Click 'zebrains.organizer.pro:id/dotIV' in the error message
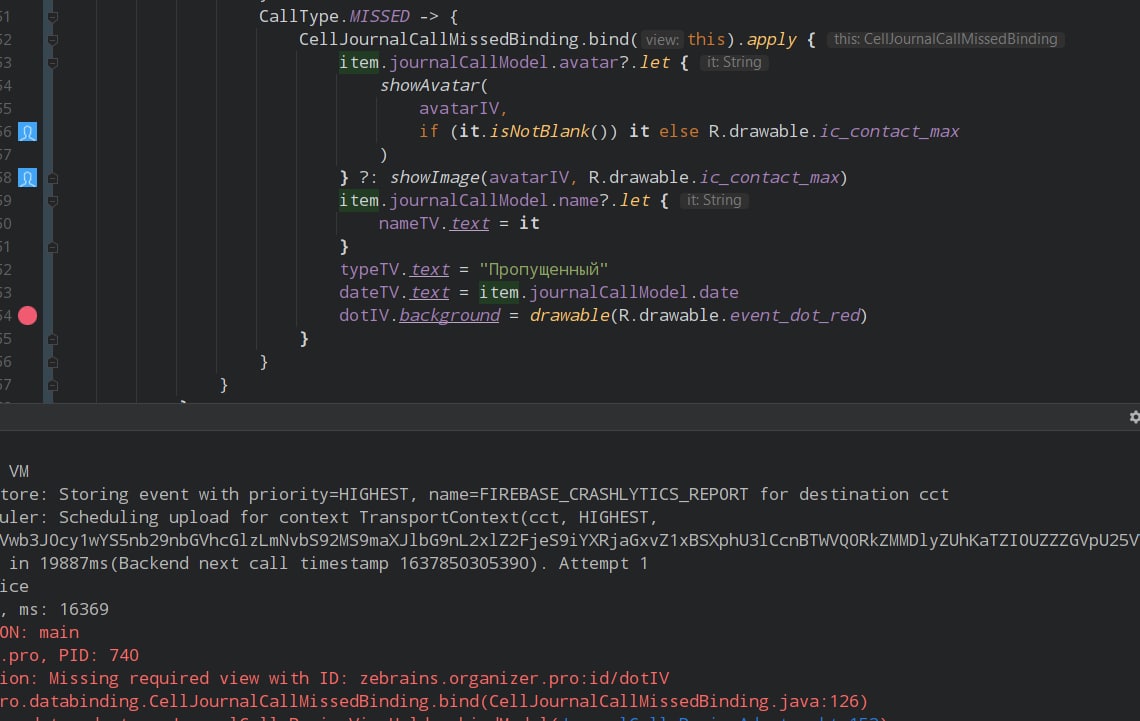This screenshot has width=1140, height=721. [x=514, y=678]
